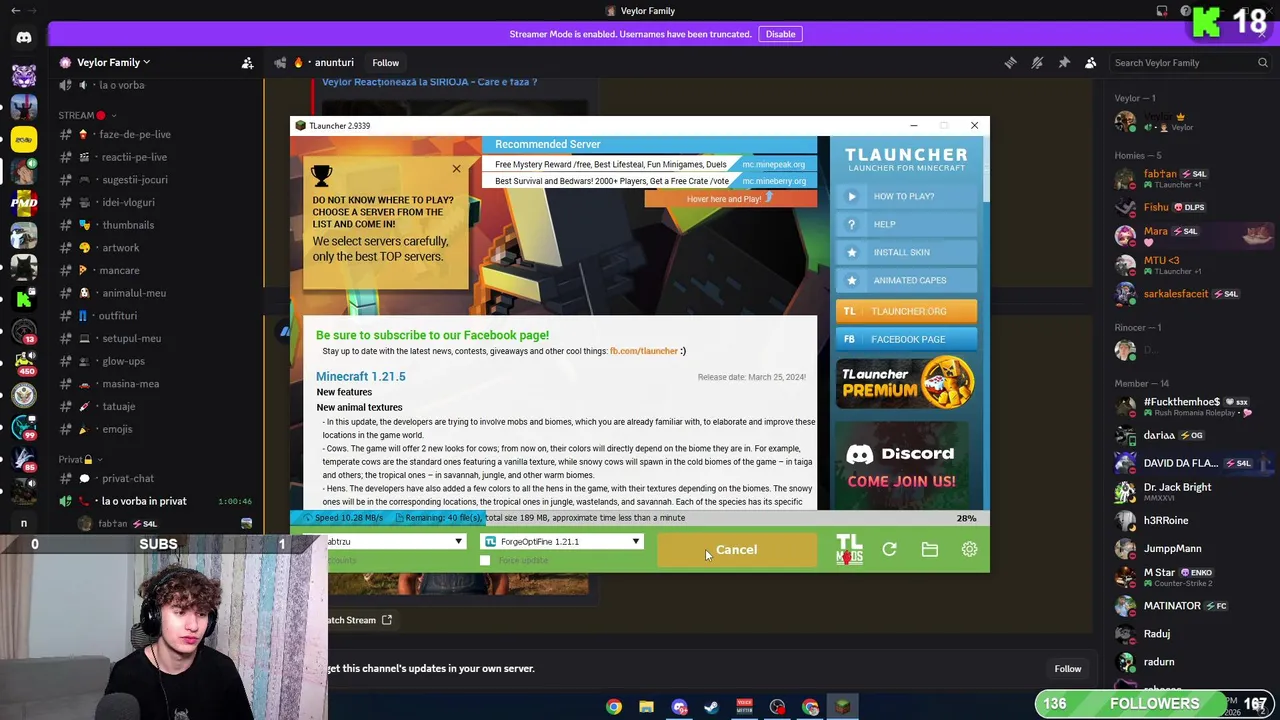Viewport: 1280px width, 720px height.
Task: Open TLauncher Minecraft block taskbar icon
Action: click(x=843, y=707)
